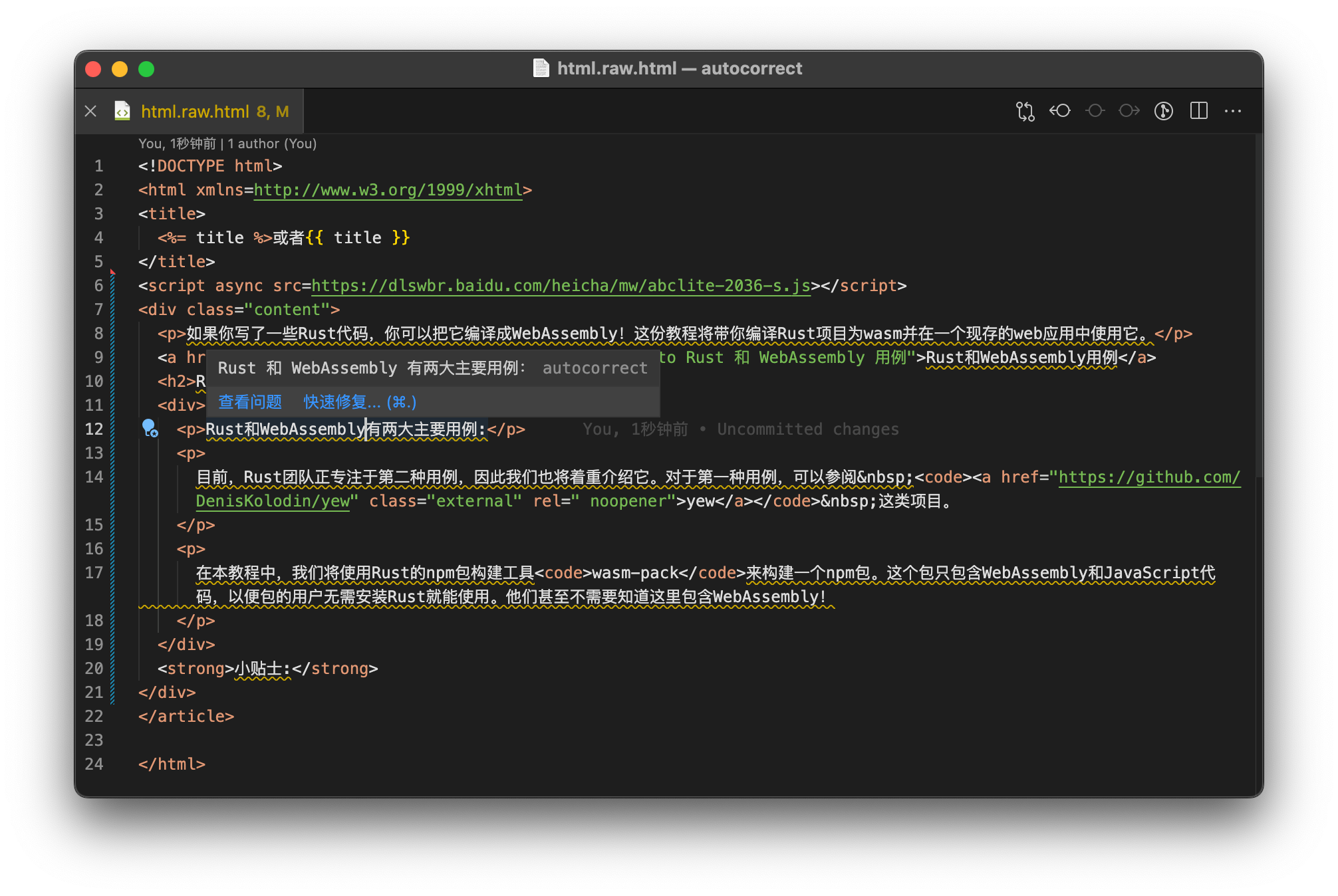The image size is (1338, 896).
Task: Click the www.w3.org xmlns hyperlink
Action: click(x=388, y=189)
